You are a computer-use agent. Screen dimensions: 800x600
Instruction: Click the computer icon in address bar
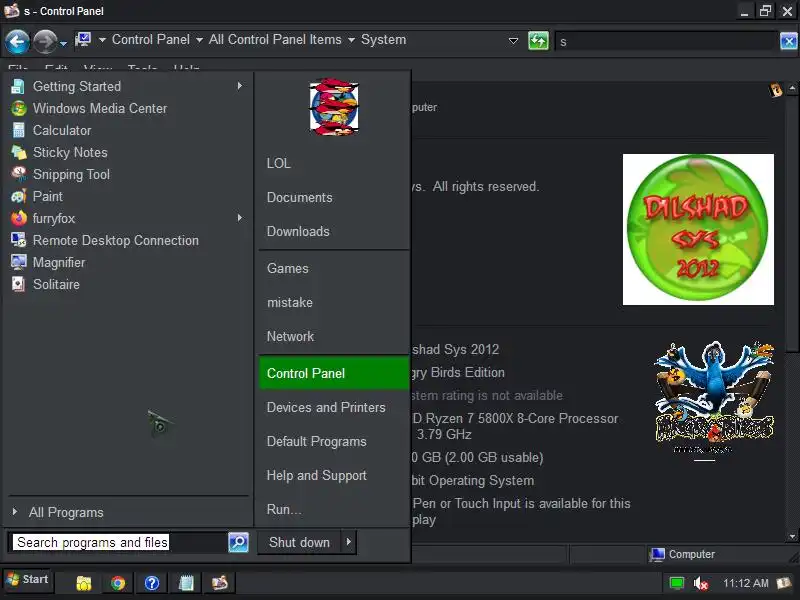click(x=83, y=39)
